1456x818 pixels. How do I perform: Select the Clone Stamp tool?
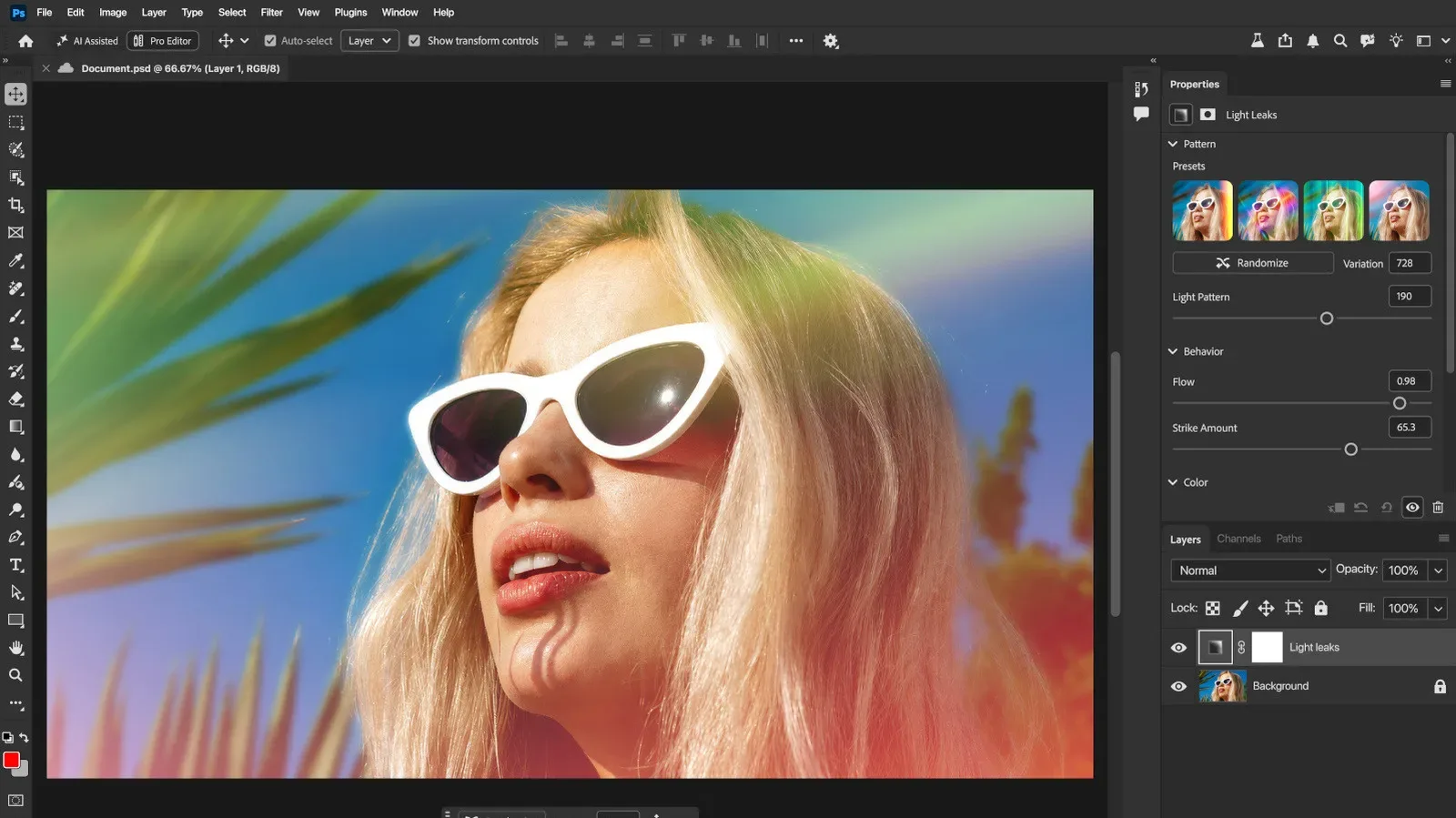click(x=15, y=344)
